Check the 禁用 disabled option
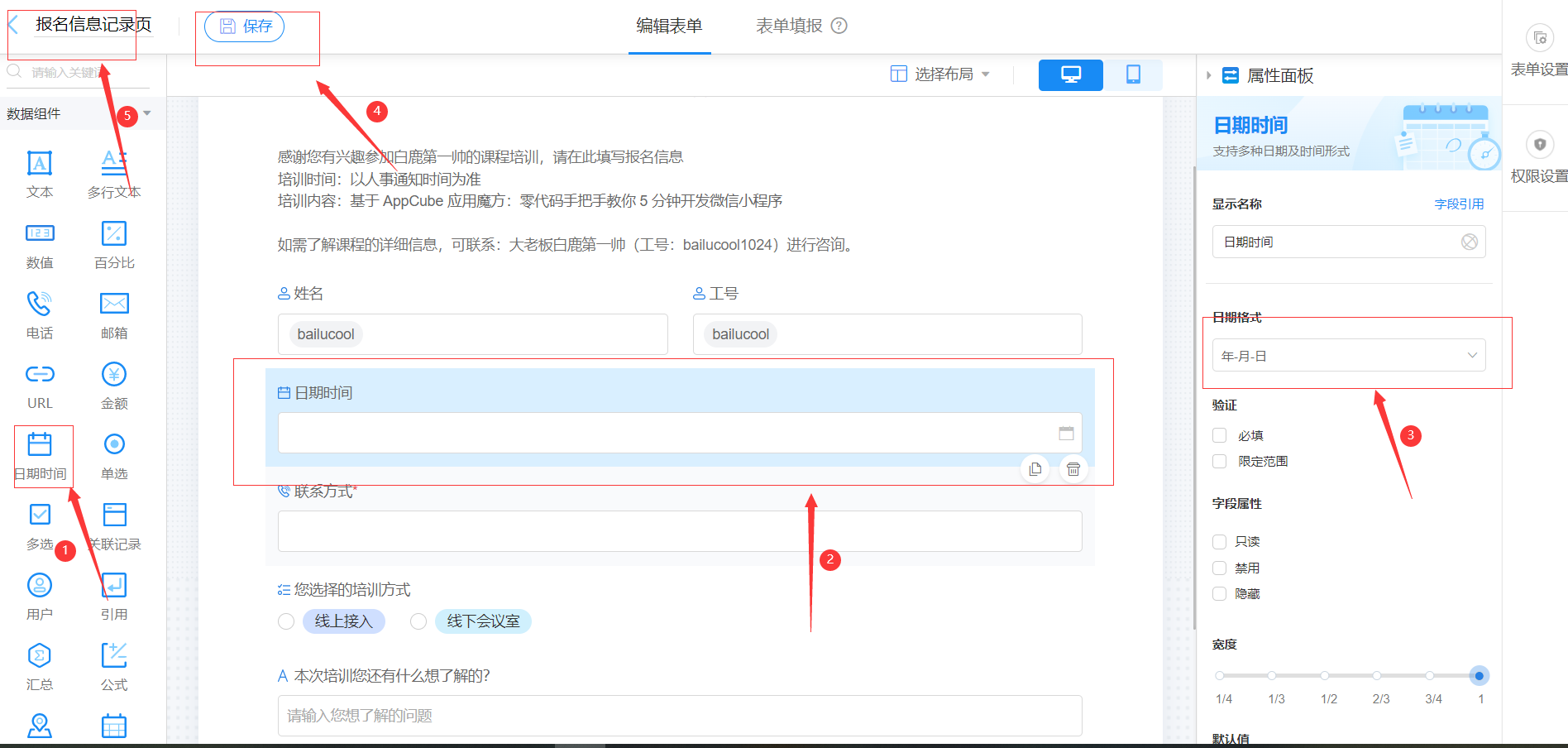The image size is (1568, 748). point(1220,568)
